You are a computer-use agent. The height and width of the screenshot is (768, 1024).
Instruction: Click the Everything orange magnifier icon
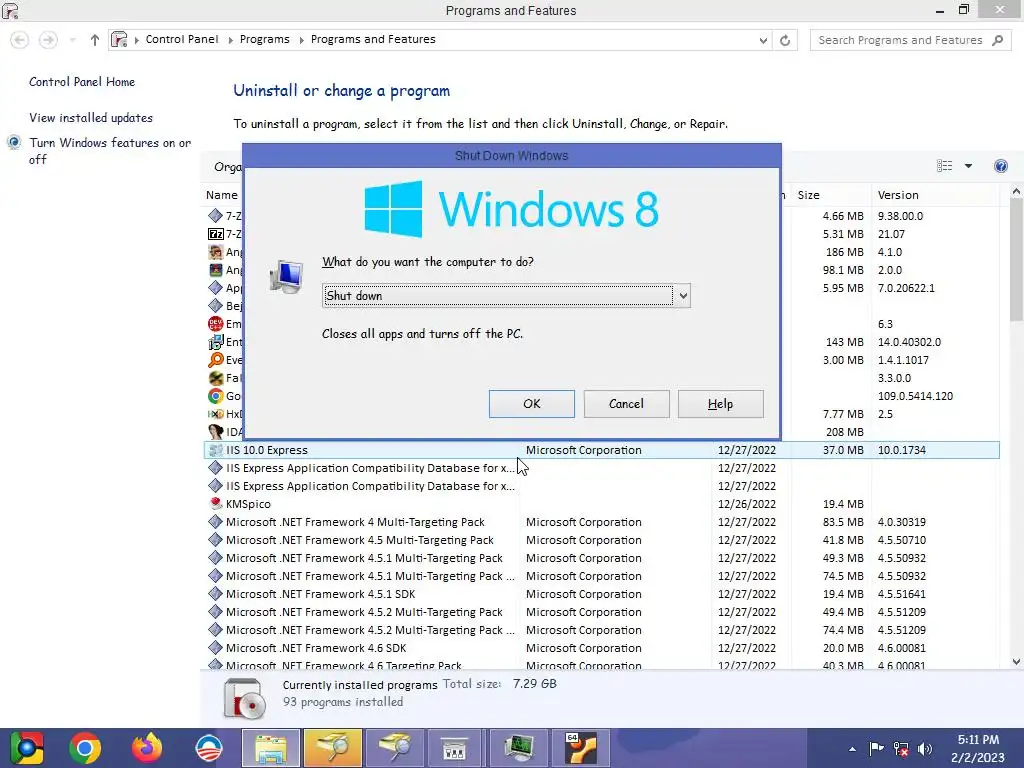point(216,360)
